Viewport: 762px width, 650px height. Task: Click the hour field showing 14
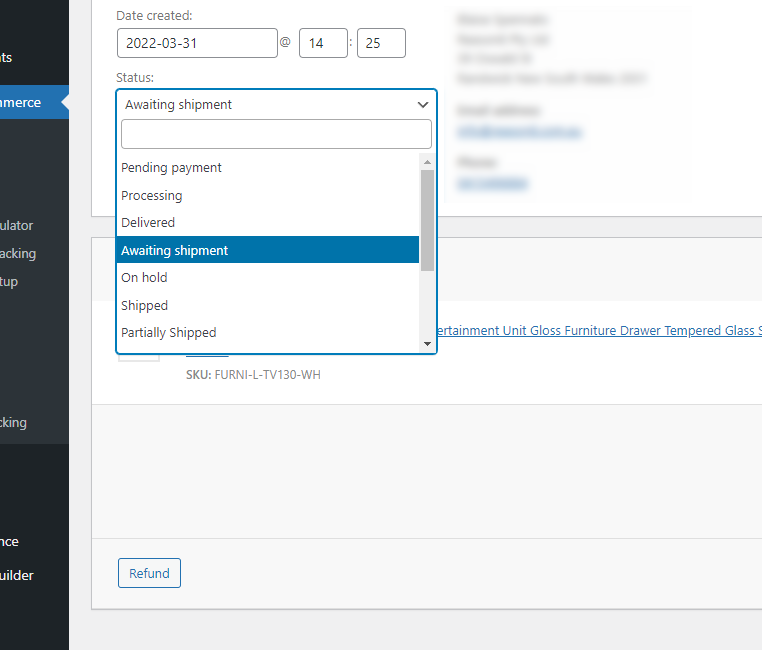(x=322, y=43)
